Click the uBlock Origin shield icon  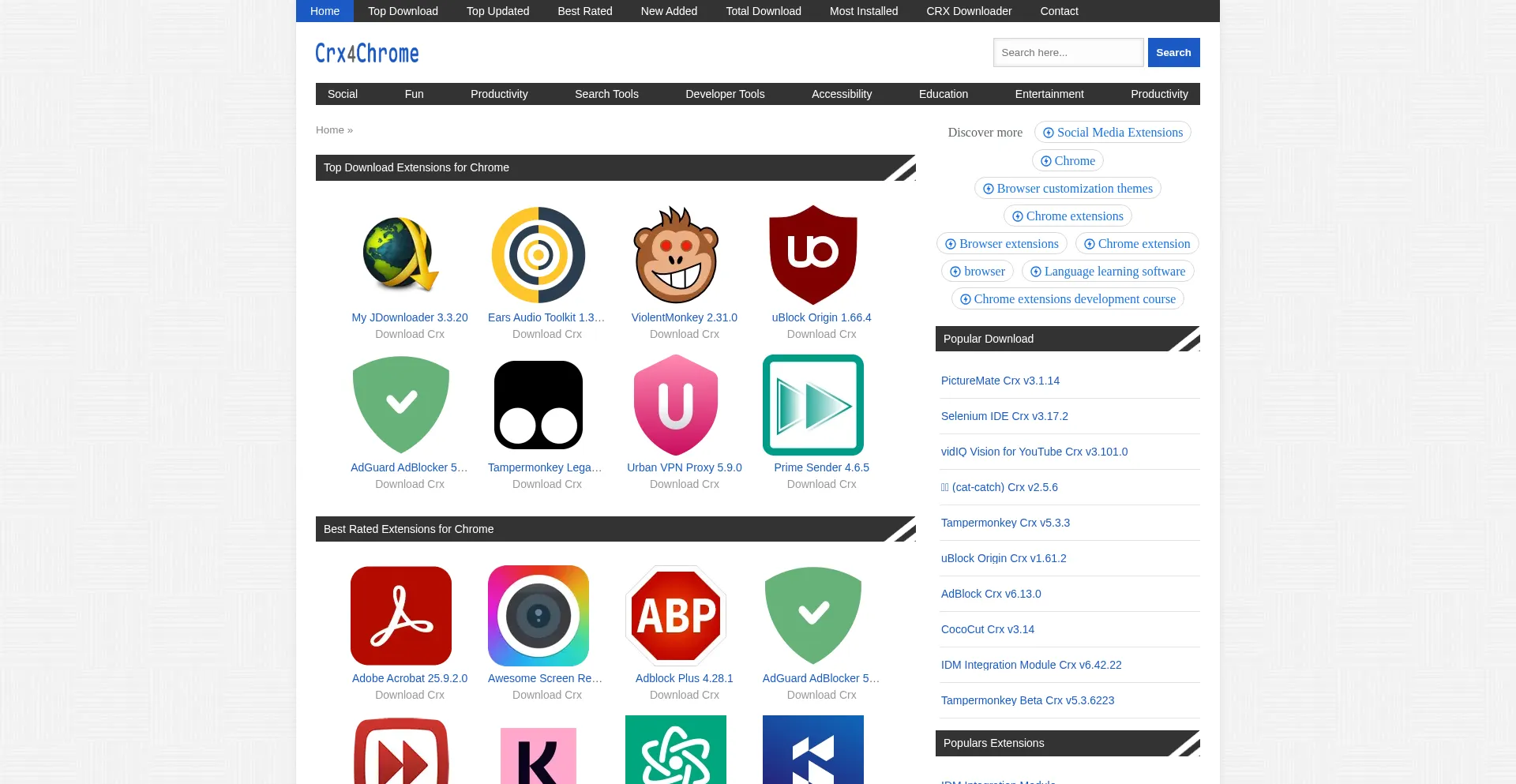click(813, 255)
